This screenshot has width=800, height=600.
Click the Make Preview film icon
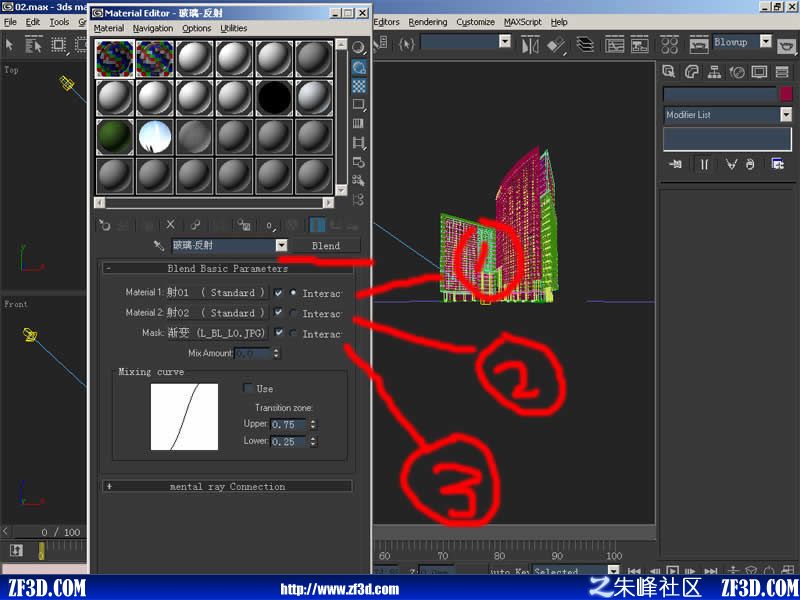tap(359, 142)
